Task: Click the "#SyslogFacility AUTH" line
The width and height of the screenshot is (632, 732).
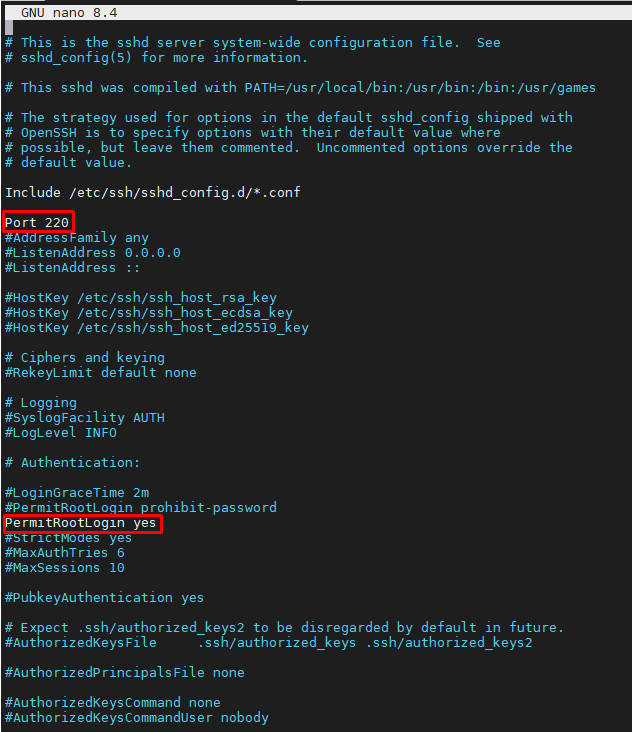Action: pyautogui.click(x=85, y=417)
